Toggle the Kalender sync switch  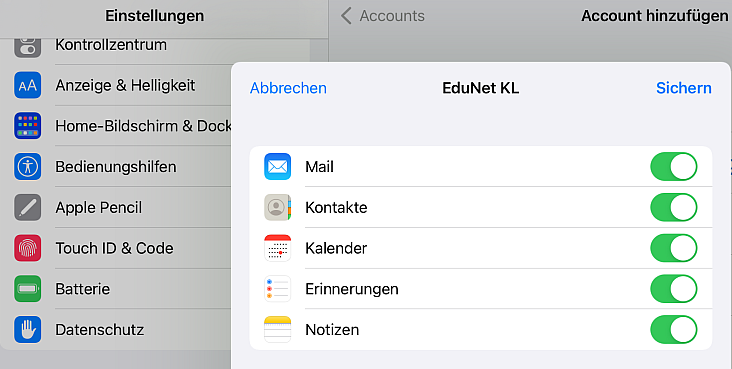(x=674, y=248)
